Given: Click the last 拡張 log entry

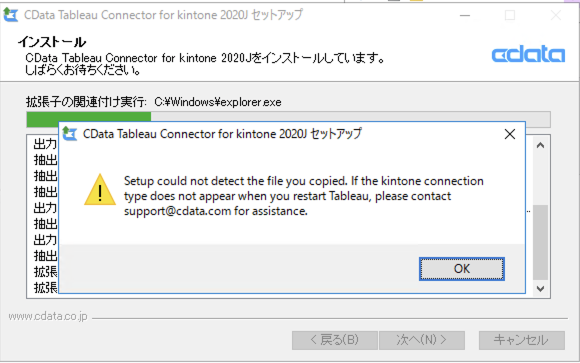Looking at the screenshot, I should [45, 287].
